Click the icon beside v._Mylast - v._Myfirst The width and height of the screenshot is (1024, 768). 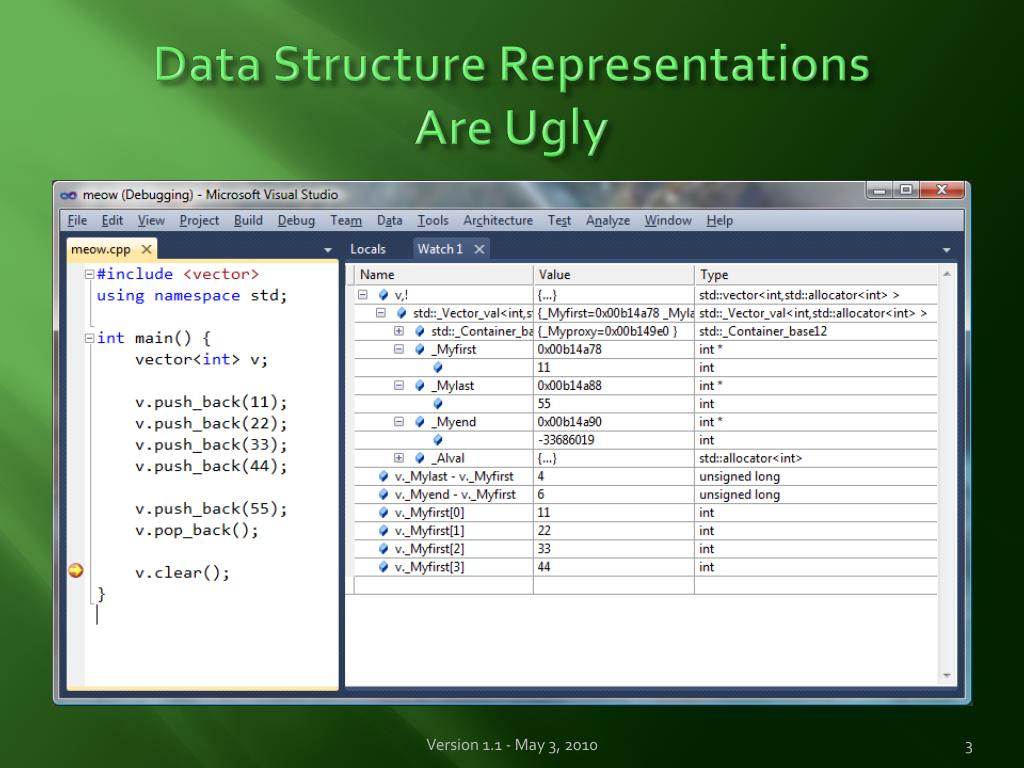pyautogui.click(x=383, y=477)
